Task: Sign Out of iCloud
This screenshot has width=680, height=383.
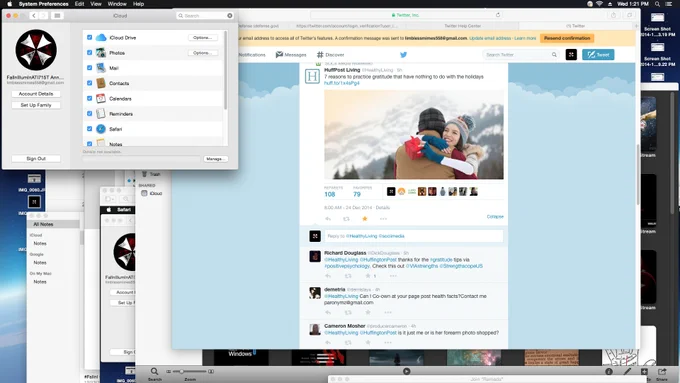Action: pyautogui.click(x=36, y=159)
